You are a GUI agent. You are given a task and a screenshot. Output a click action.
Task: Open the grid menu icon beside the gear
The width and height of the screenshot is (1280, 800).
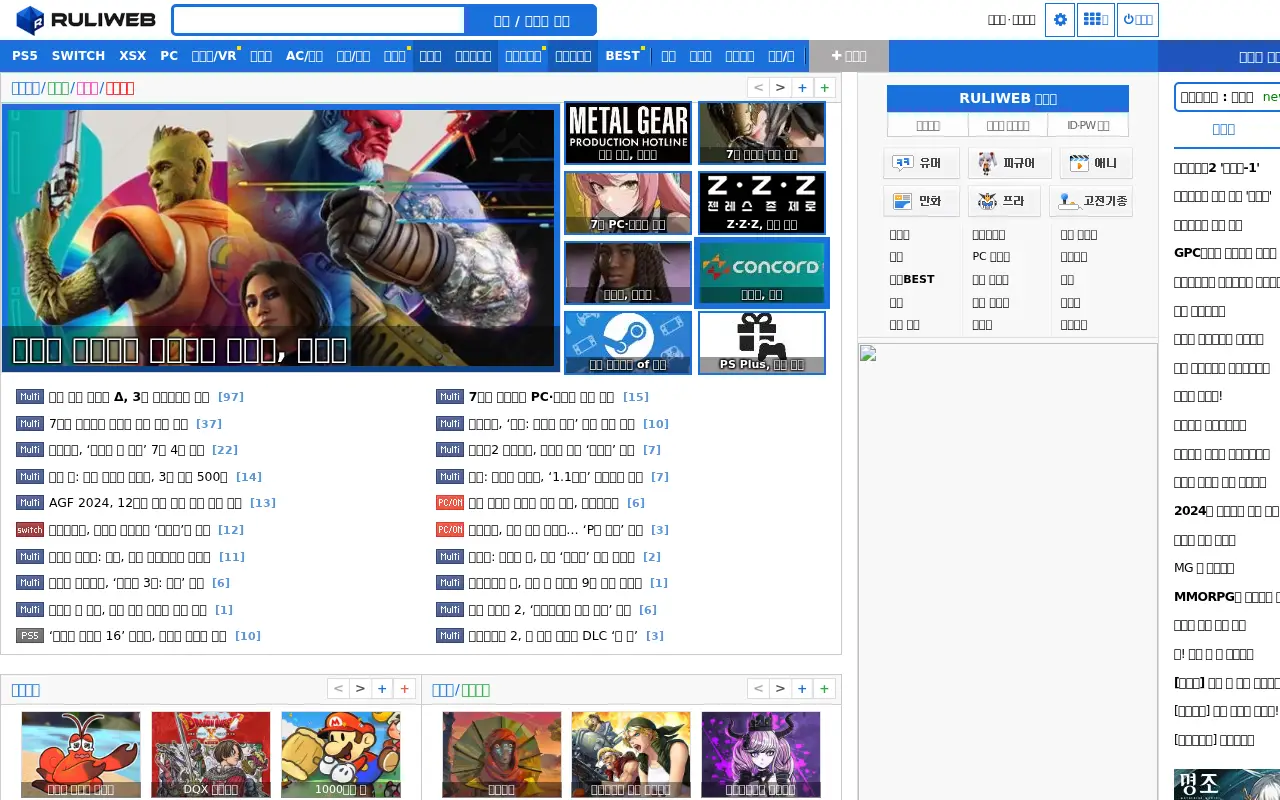(x=1095, y=20)
